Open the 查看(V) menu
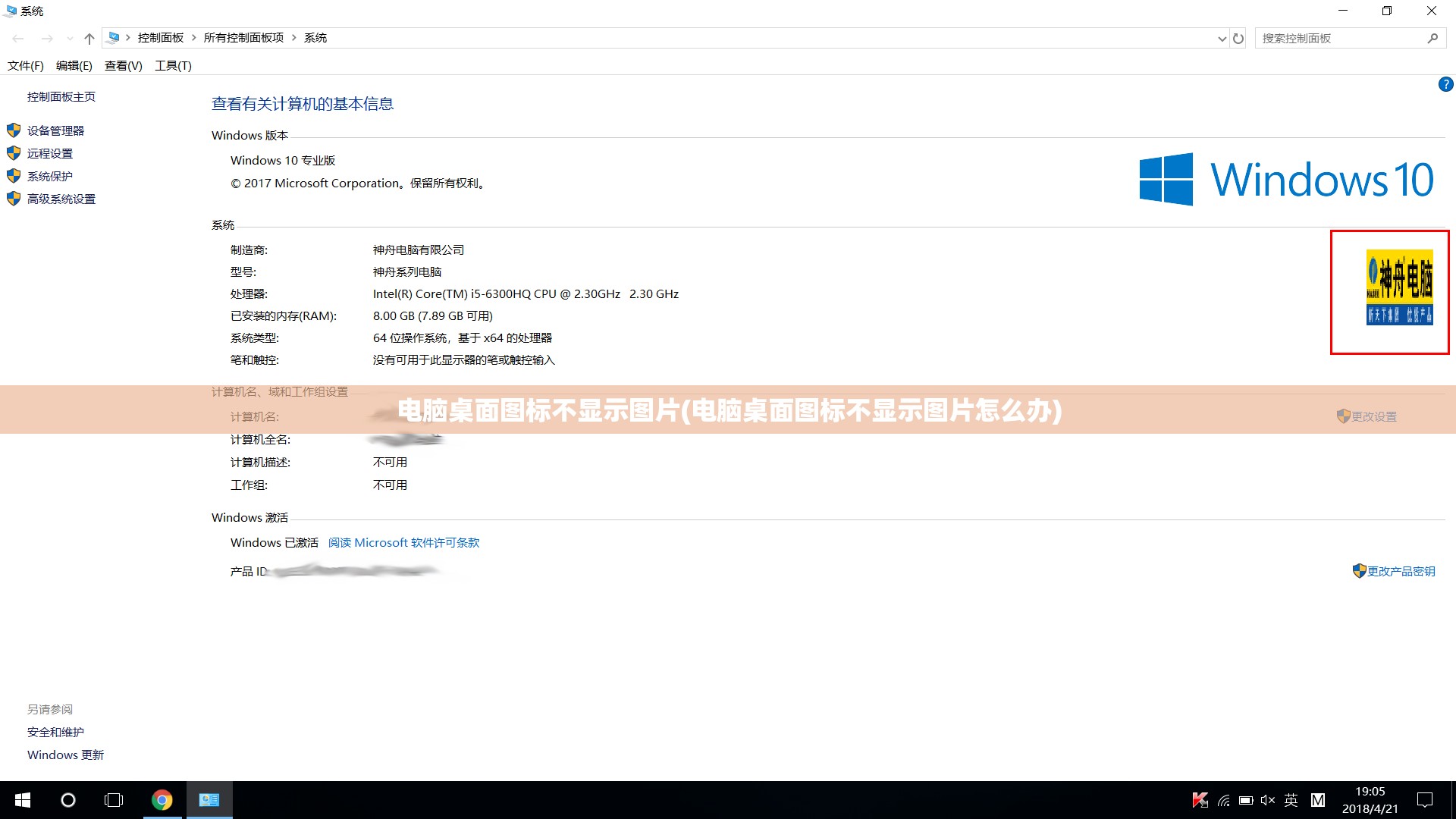The height and width of the screenshot is (819, 1456). click(x=124, y=66)
